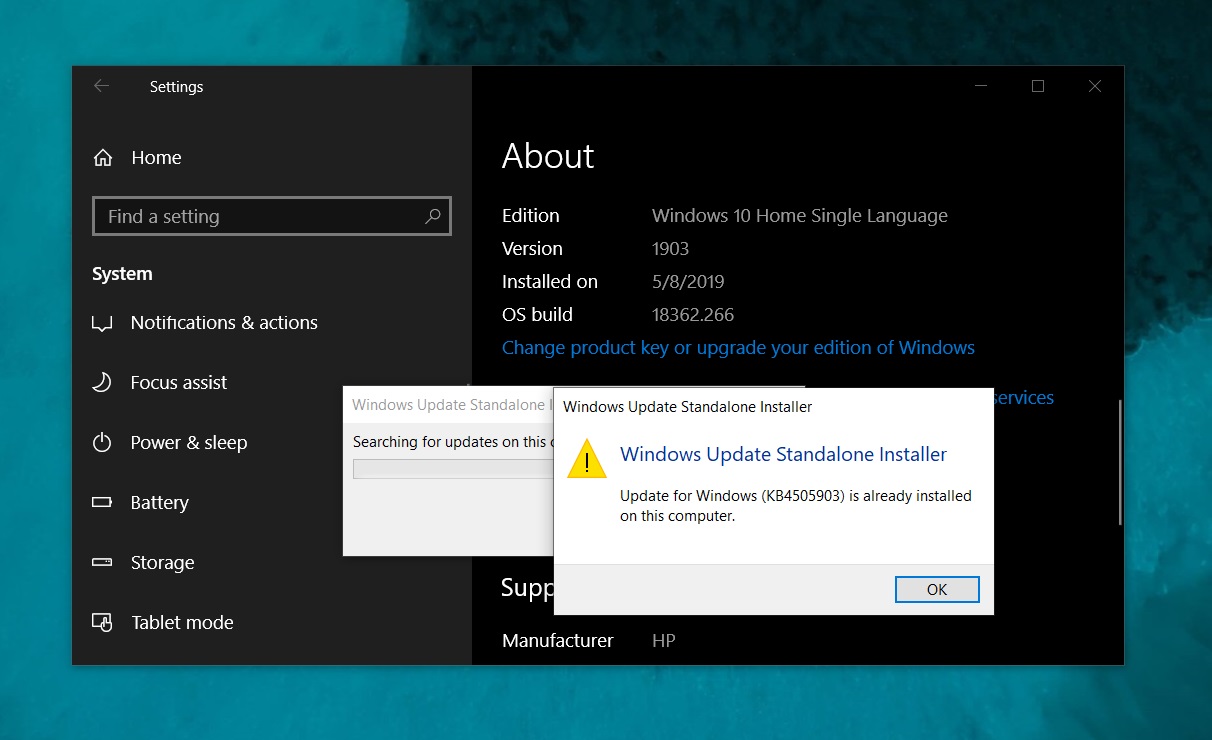This screenshot has width=1212, height=740.
Task: Open the Power & sleep icon
Action: [101, 442]
